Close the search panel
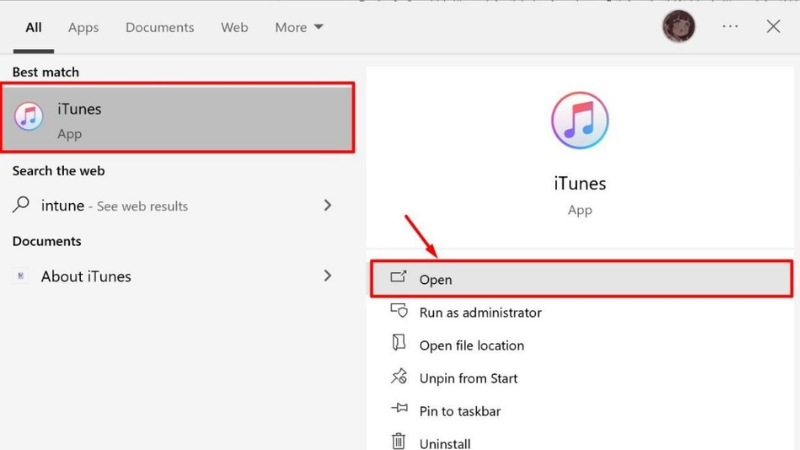800x450 pixels. 773,27
